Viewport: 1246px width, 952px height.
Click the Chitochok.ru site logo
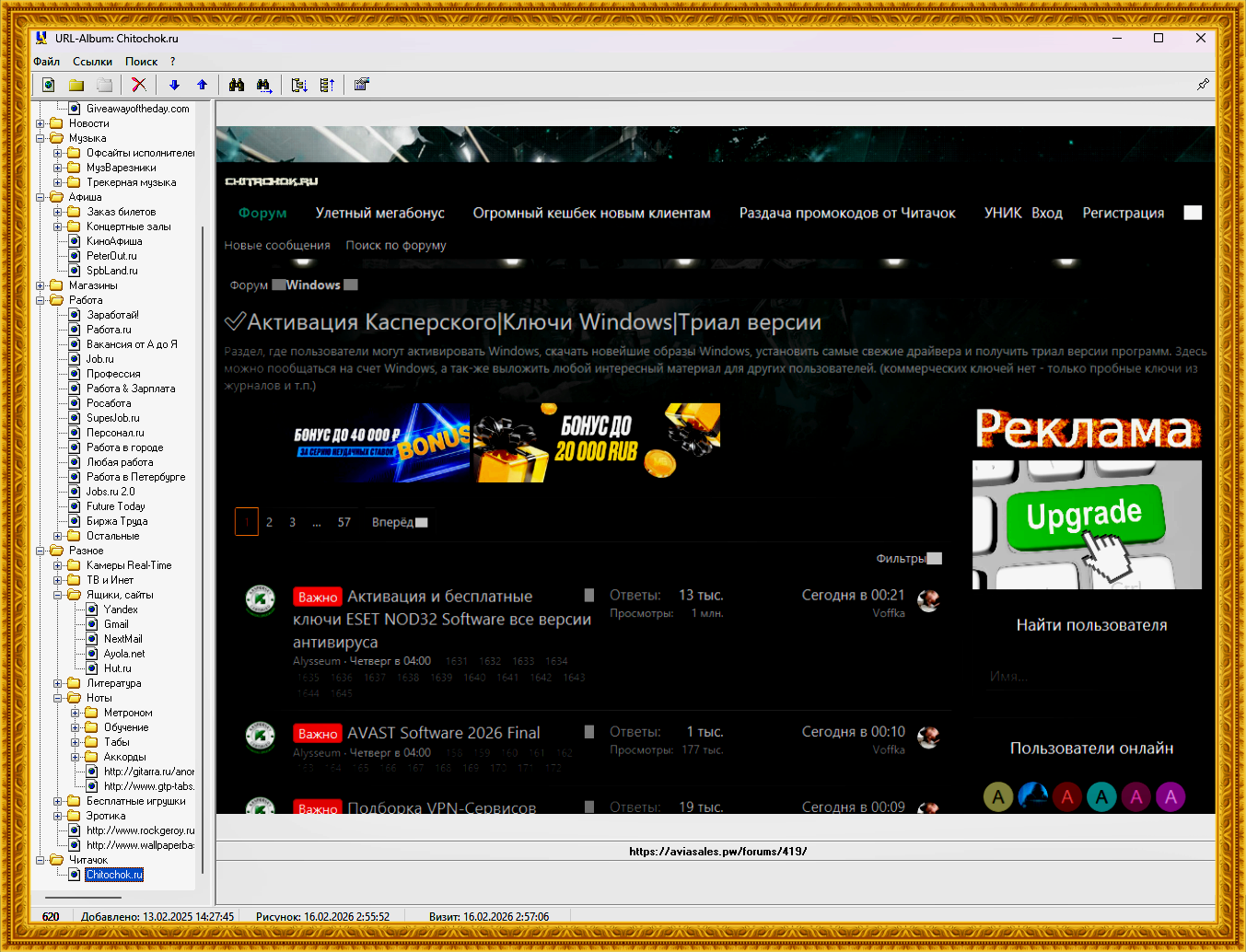[x=272, y=181]
